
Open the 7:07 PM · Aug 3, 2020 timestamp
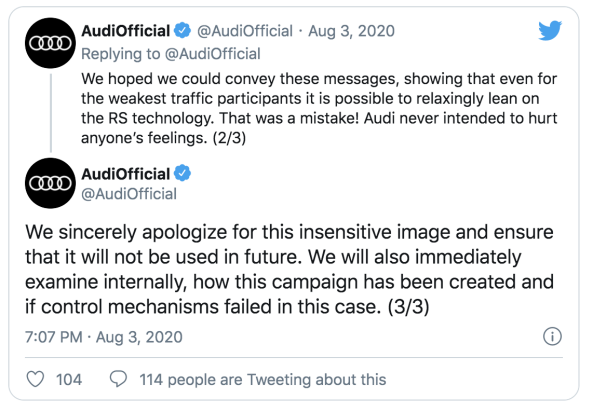[x=104, y=337]
